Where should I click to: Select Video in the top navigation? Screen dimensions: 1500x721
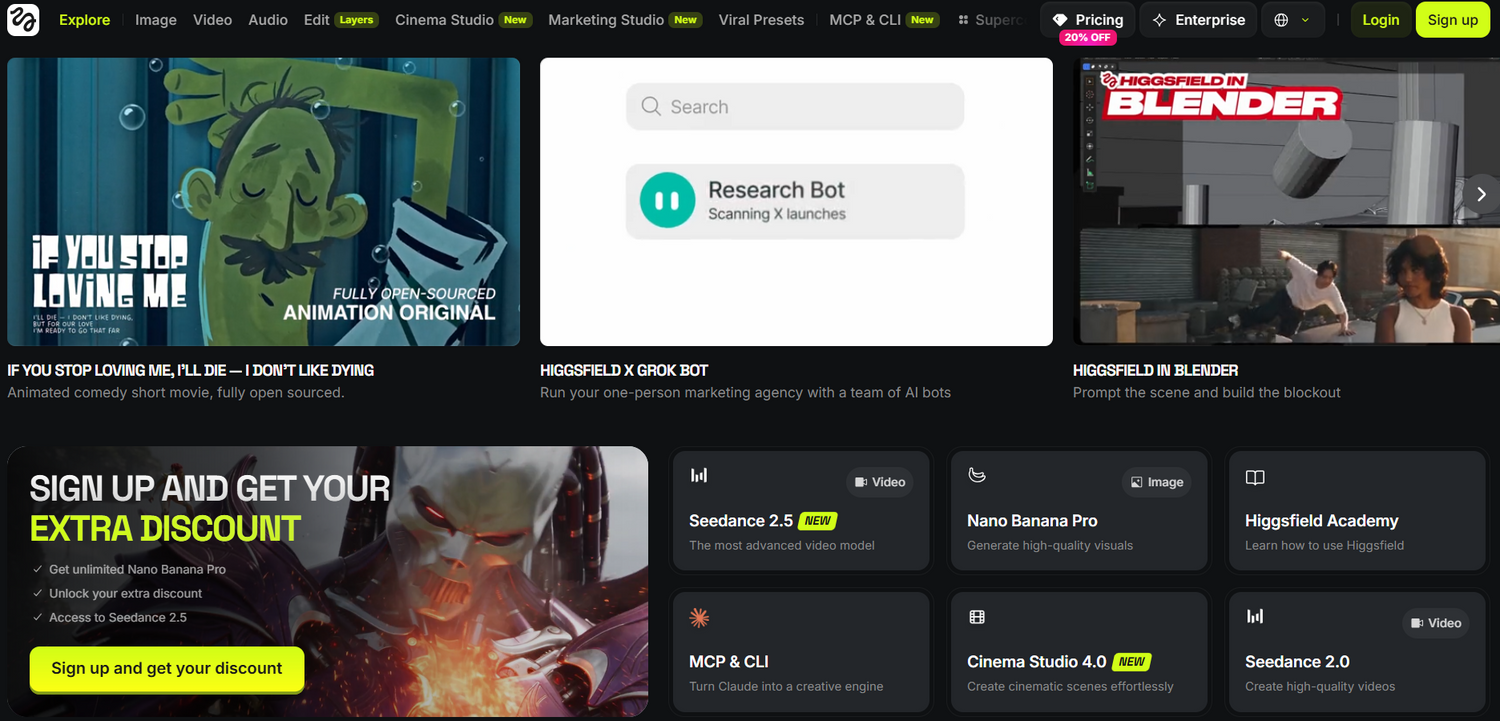click(x=212, y=20)
